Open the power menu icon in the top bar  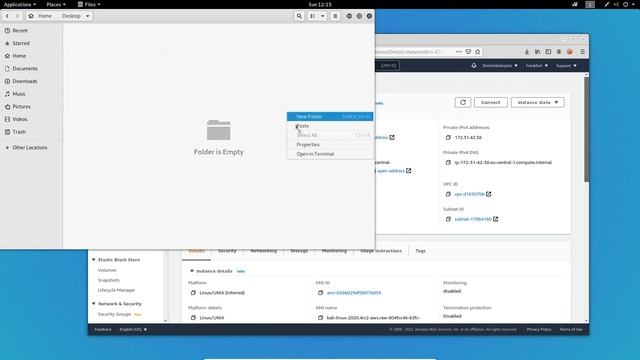pos(625,4)
